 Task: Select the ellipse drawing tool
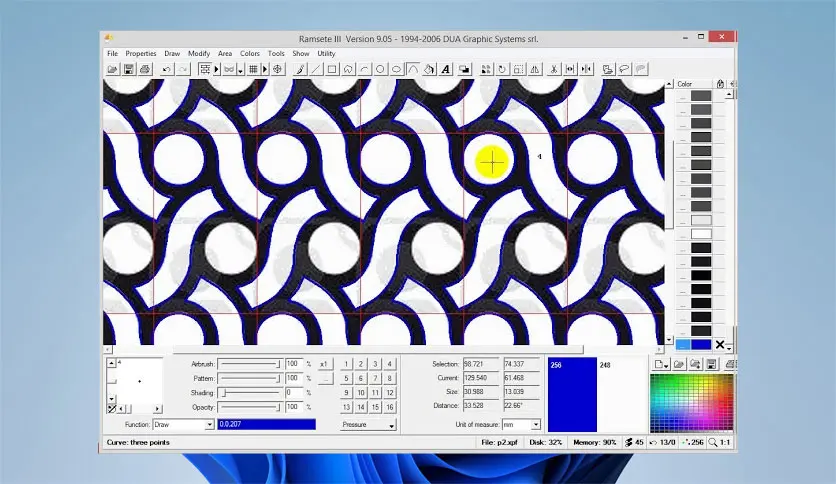coord(397,69)
